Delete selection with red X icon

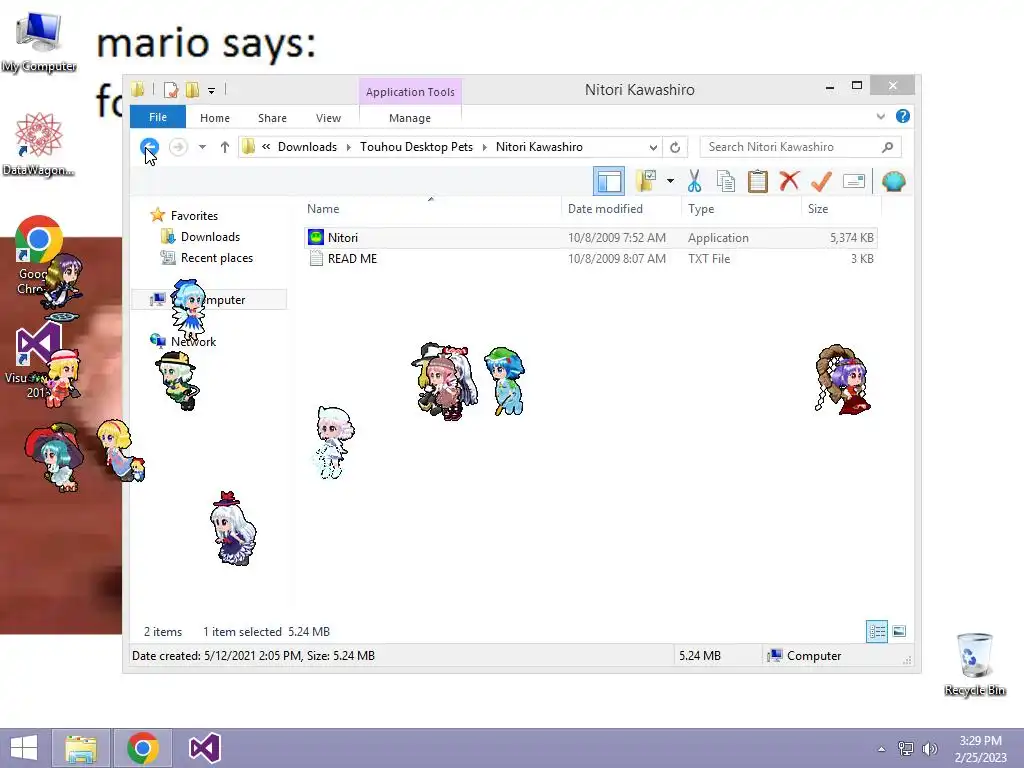point(789,181)
